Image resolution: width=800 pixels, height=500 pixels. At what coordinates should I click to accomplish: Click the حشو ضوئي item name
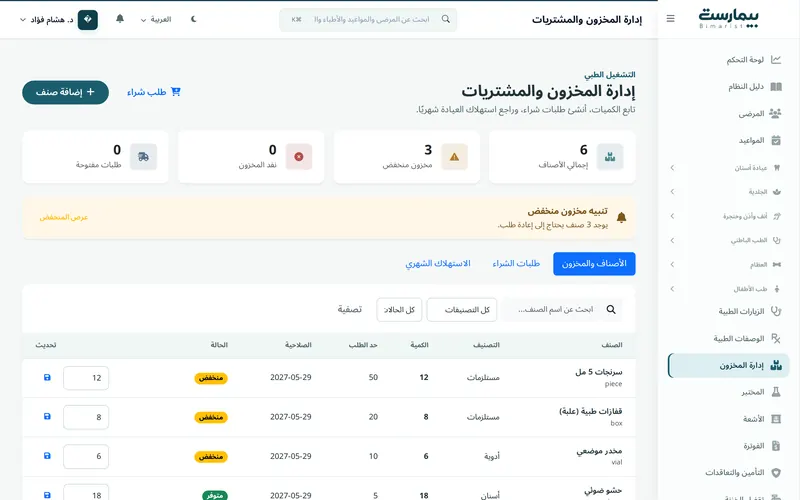603,490
